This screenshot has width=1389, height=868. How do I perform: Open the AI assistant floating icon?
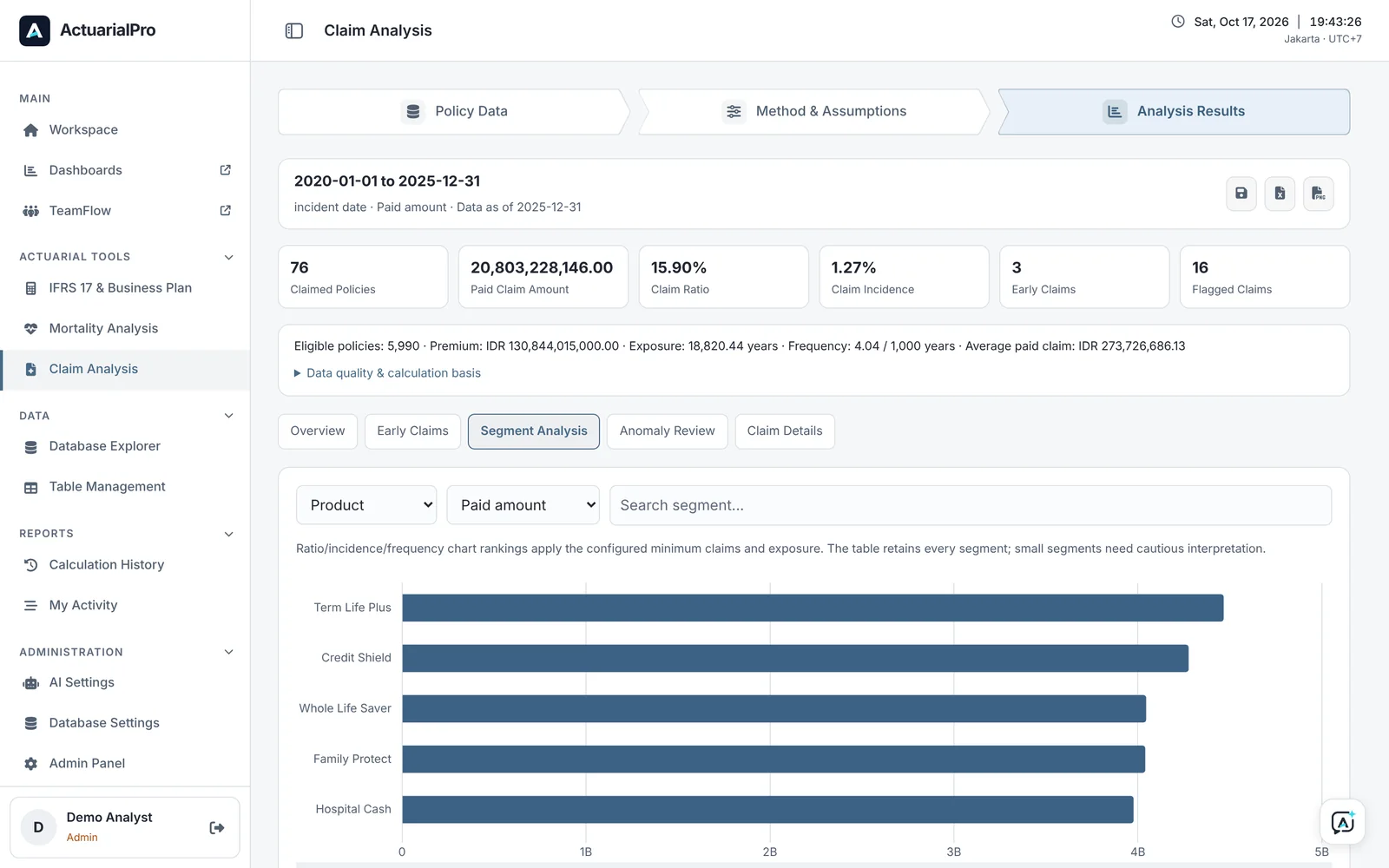[x=1342, y=822]
